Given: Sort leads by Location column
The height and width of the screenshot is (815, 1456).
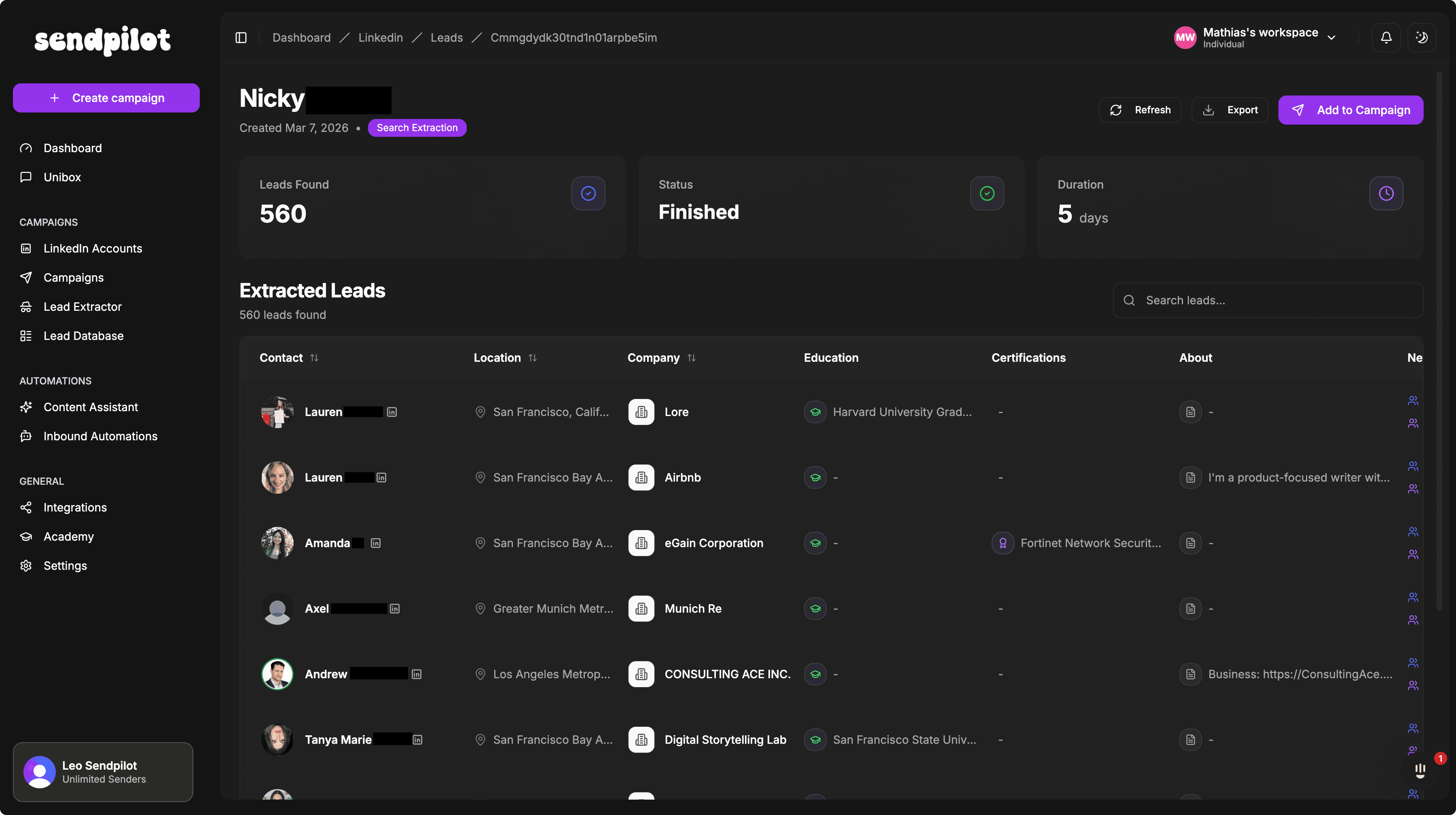Looking at the screenshot, I should [532, 357].
